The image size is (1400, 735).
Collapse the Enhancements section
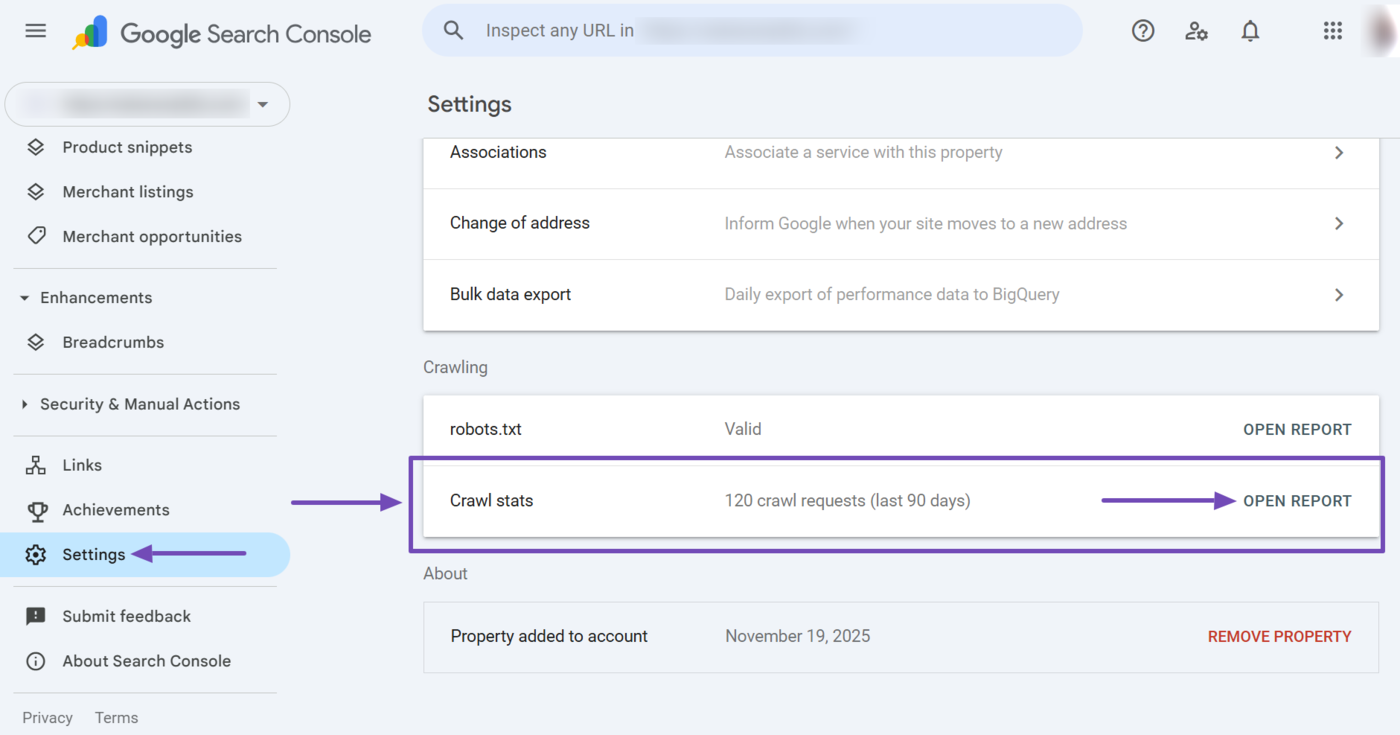point(24,297)
